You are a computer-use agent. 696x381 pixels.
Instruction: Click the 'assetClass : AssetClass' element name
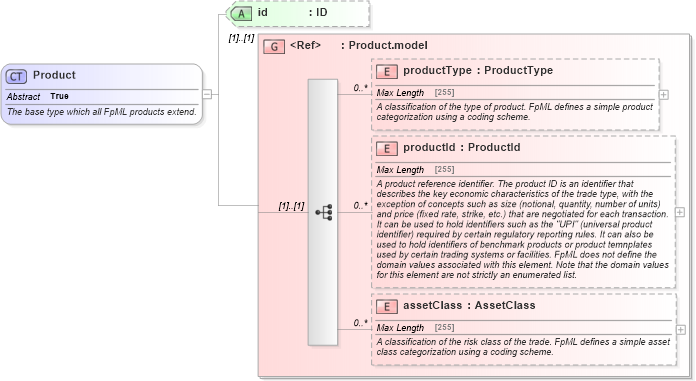click(469, 305)
